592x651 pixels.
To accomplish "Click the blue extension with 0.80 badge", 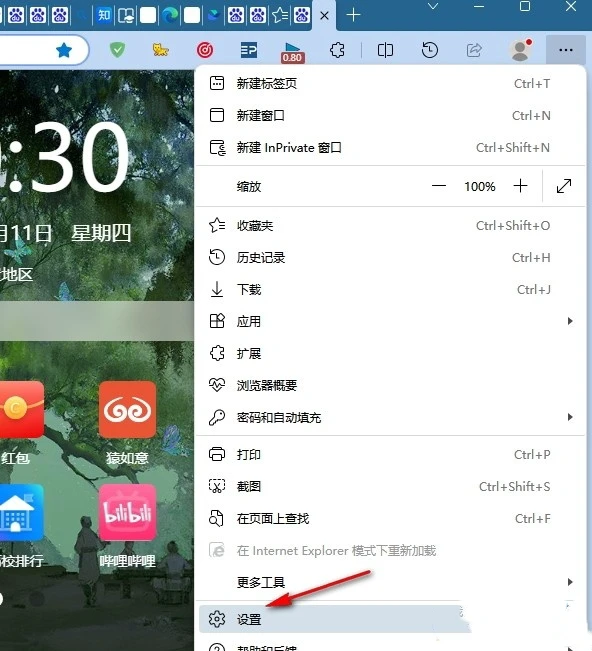I will [x=292, y=52].
